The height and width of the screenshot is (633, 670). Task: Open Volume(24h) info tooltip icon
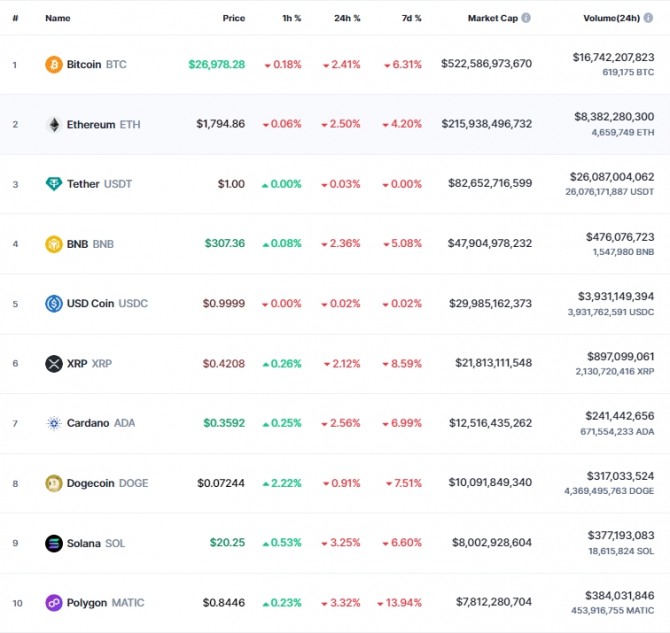click(648, 18)
